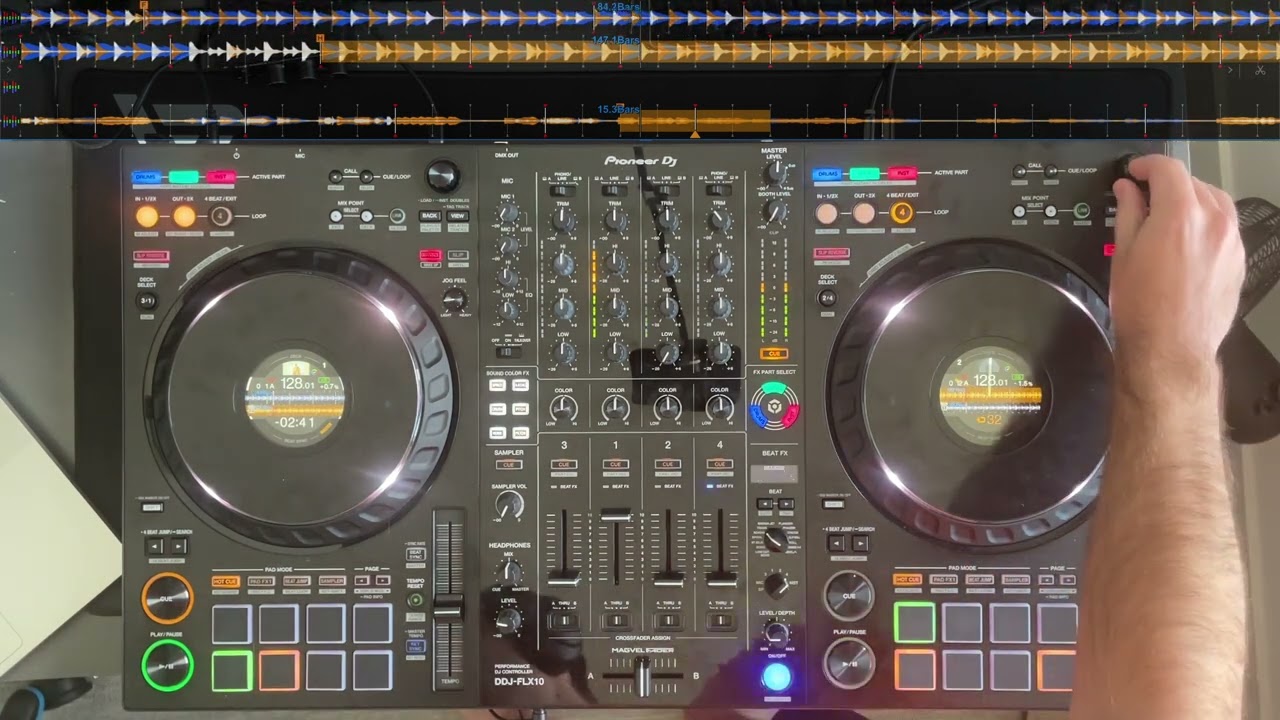The width and height of the screenshot is (1280, 720).
Task: Tap the right deck round CUE button
Action: point(849,596)
